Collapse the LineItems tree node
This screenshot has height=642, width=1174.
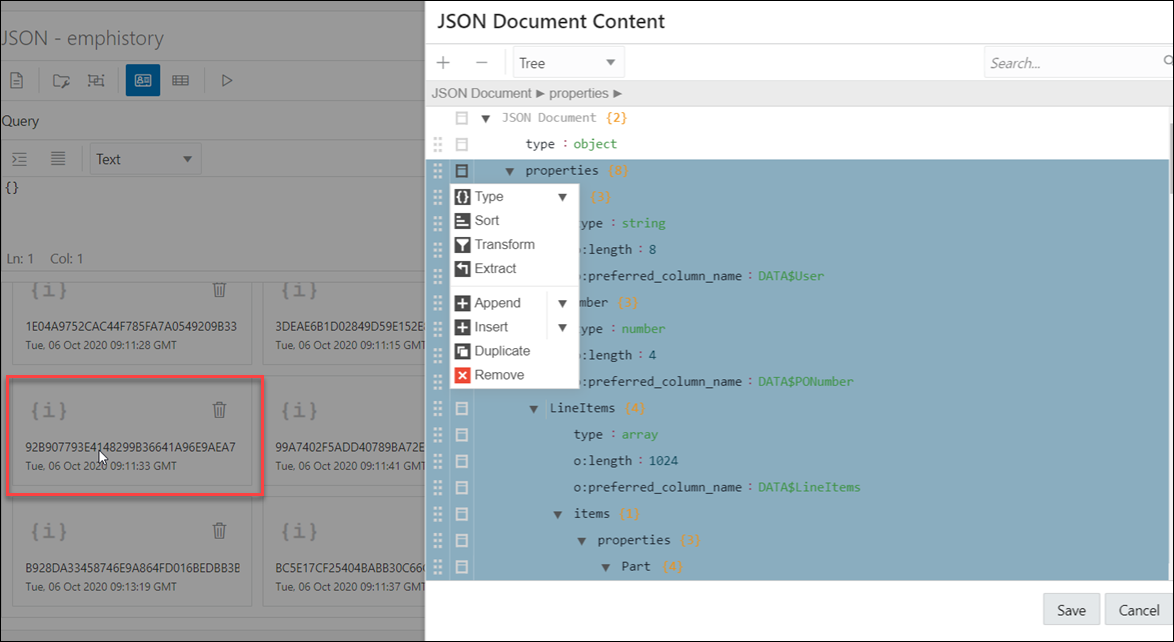[534, 409]
